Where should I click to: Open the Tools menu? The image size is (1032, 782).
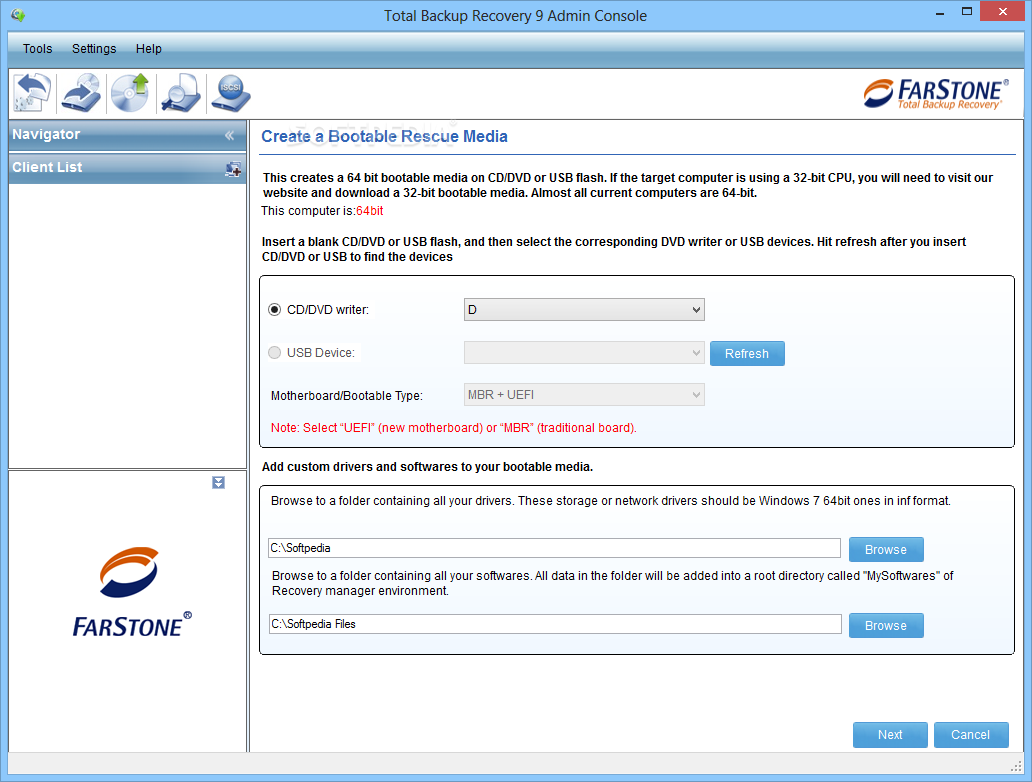(38, 49)
